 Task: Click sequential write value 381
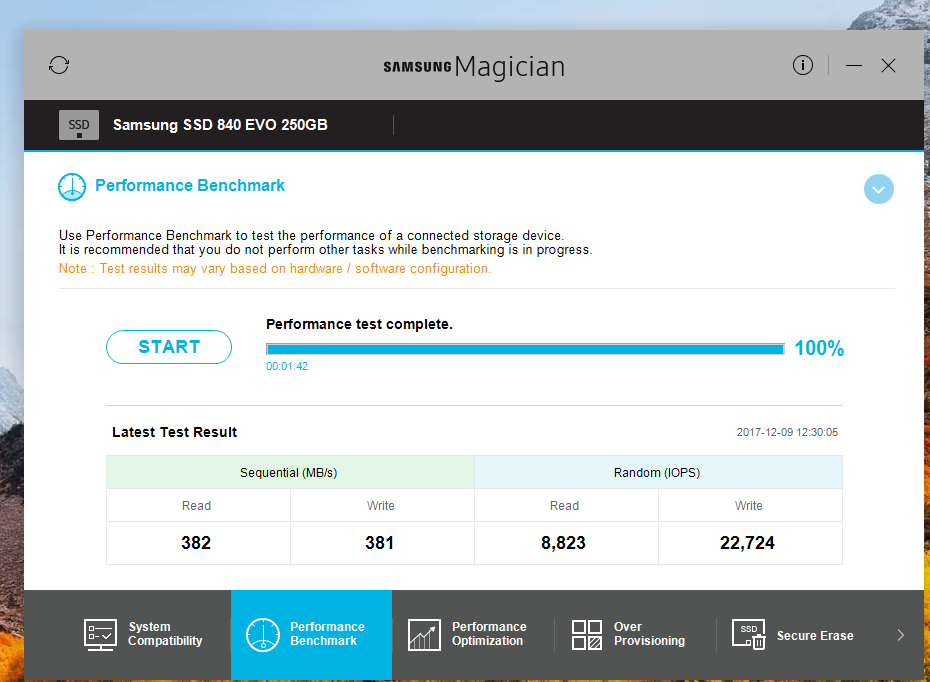(x=380, y=543)
